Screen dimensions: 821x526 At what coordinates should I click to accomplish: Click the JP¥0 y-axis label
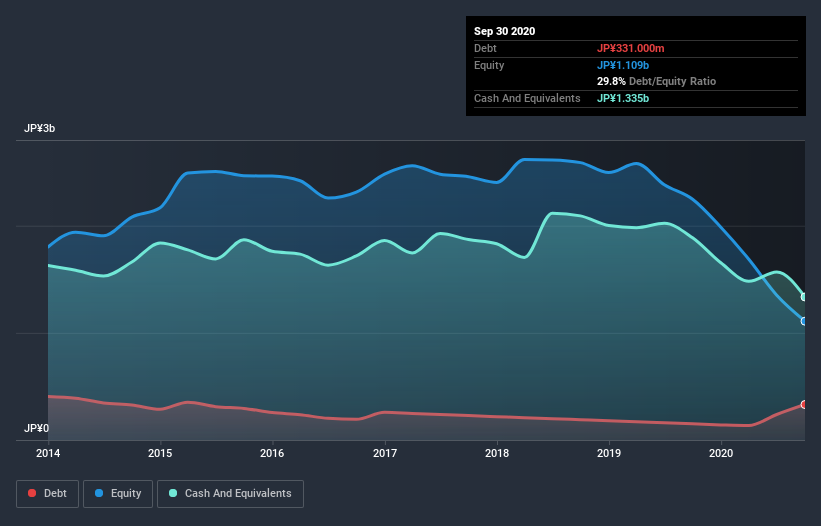click(37, 429)
